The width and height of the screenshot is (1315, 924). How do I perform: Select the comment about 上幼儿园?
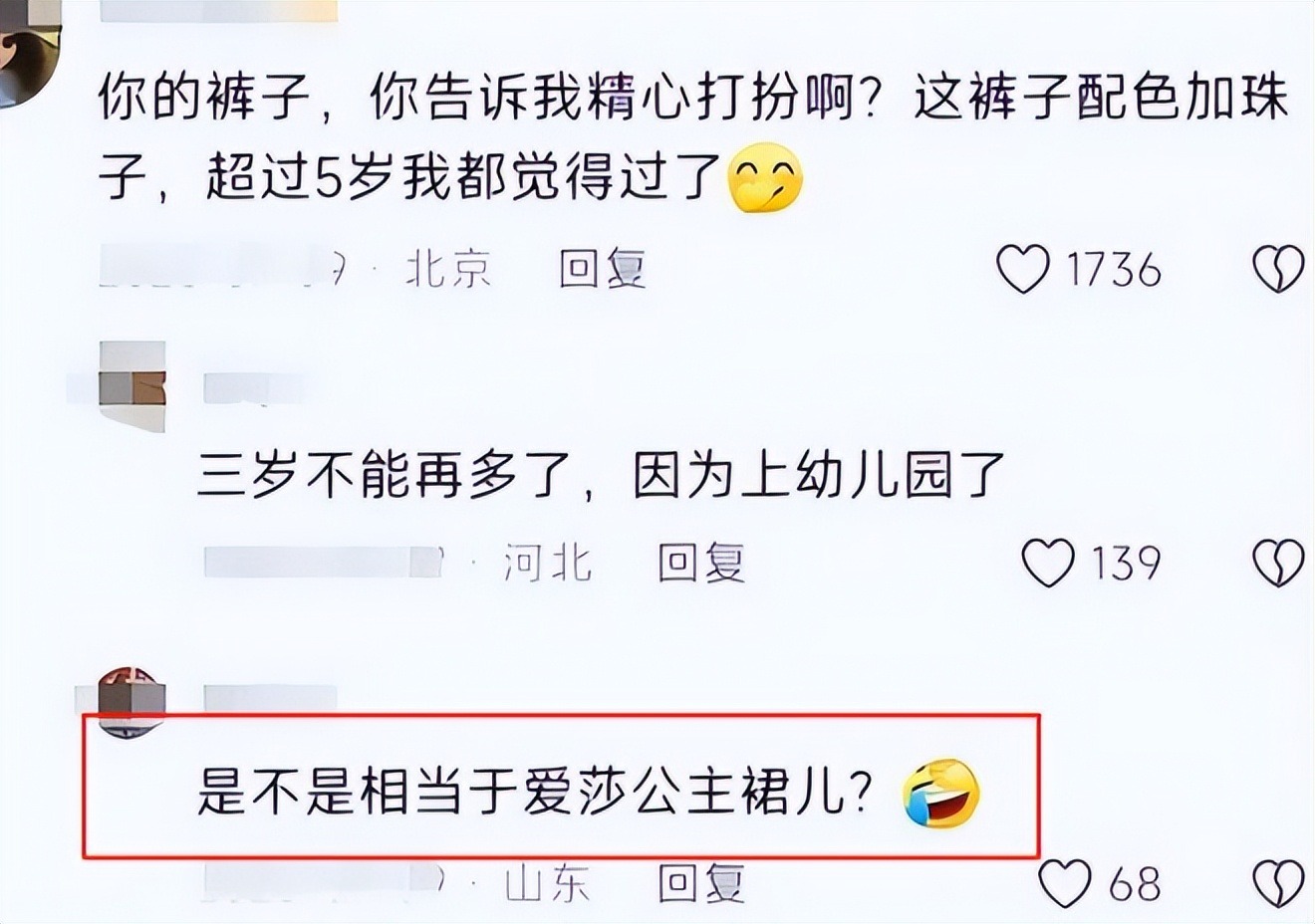coord(601,476)
